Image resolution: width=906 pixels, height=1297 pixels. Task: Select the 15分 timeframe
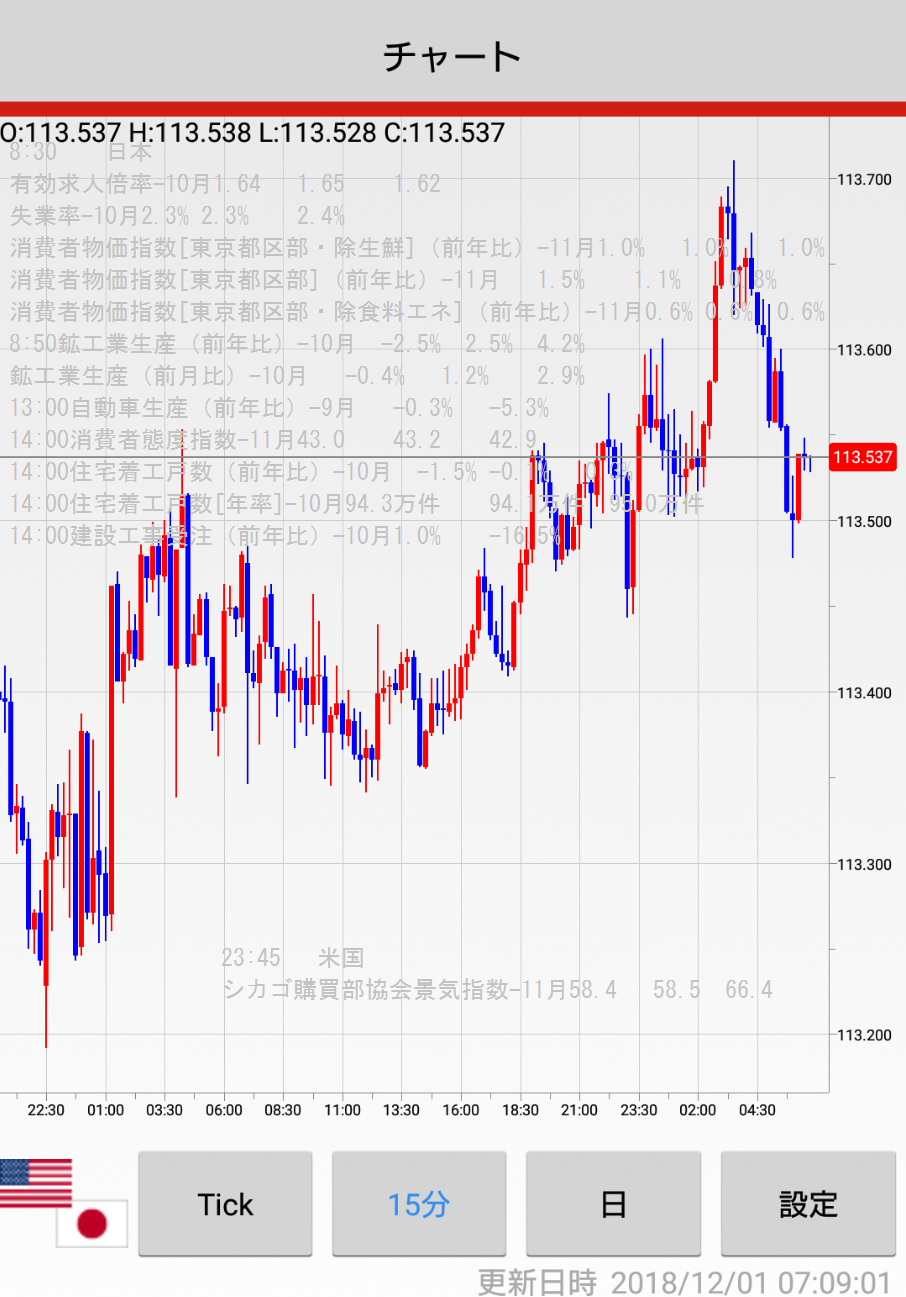(419, 1204)
